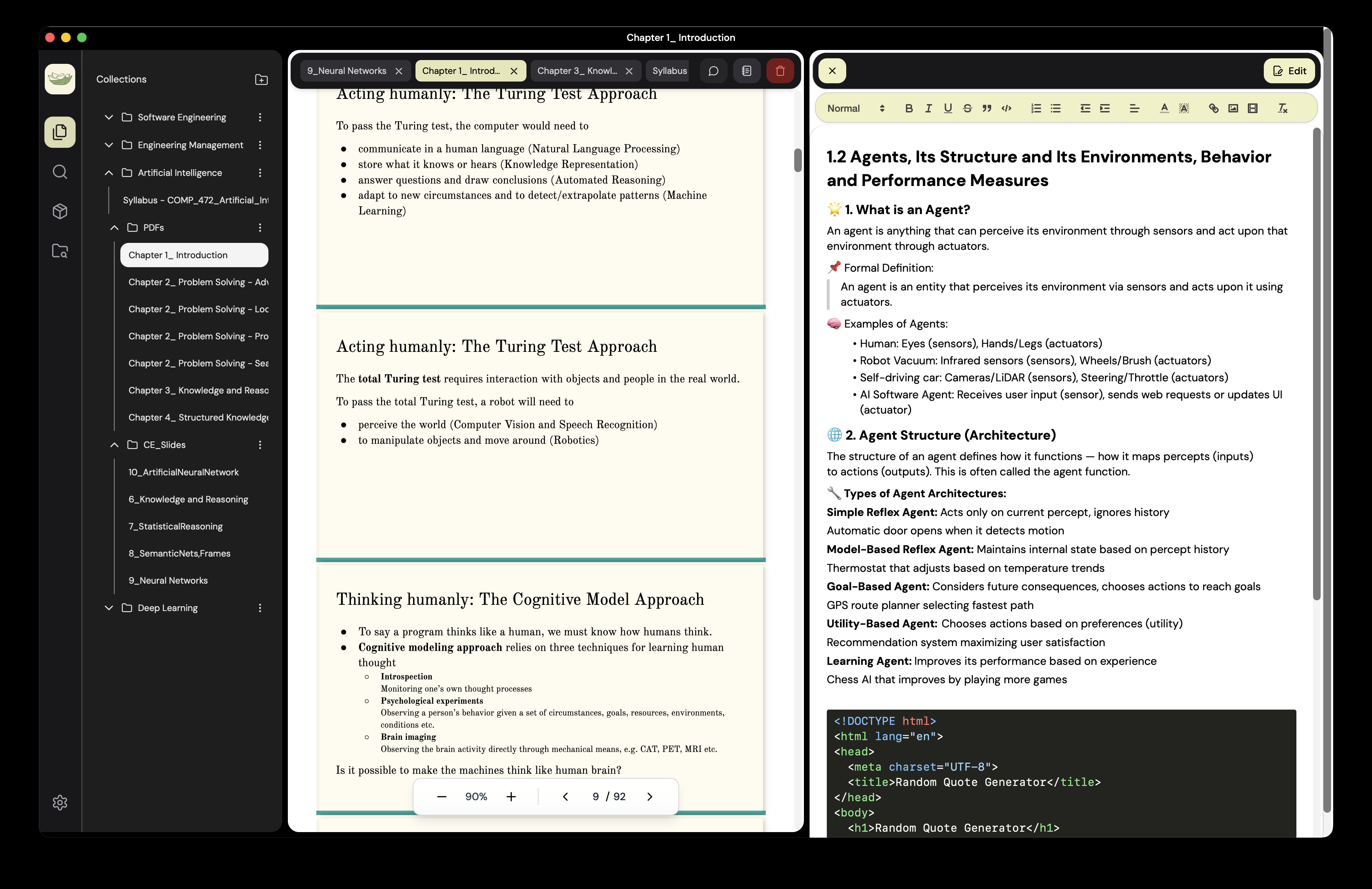Open the search icon in left sidebar
The image size is (1372, 889).
pos(60,172)
